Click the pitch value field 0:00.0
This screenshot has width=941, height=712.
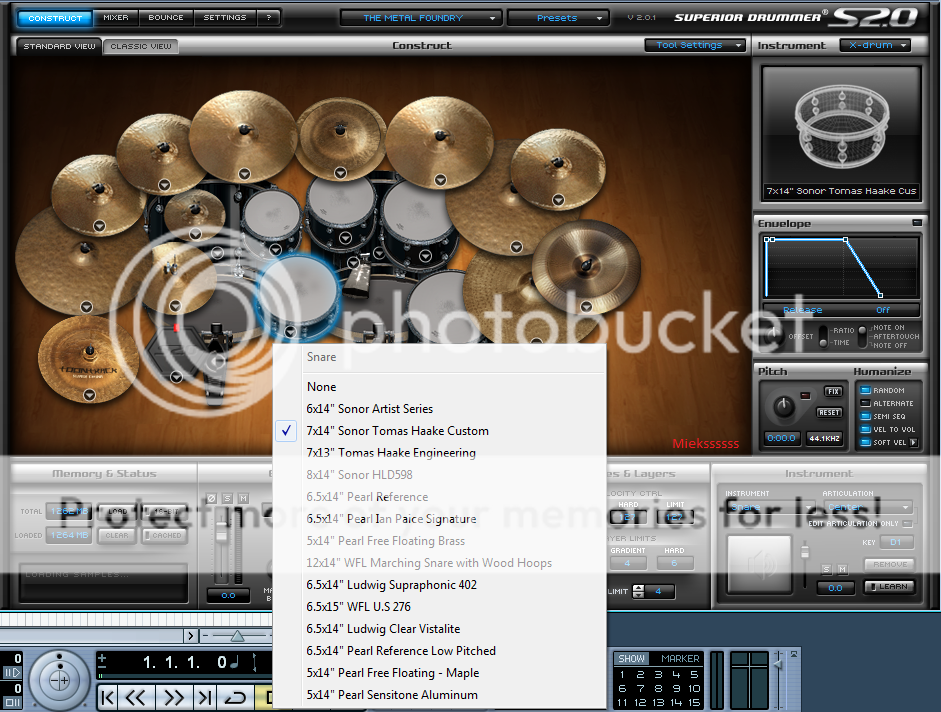[x=781, y=438]
